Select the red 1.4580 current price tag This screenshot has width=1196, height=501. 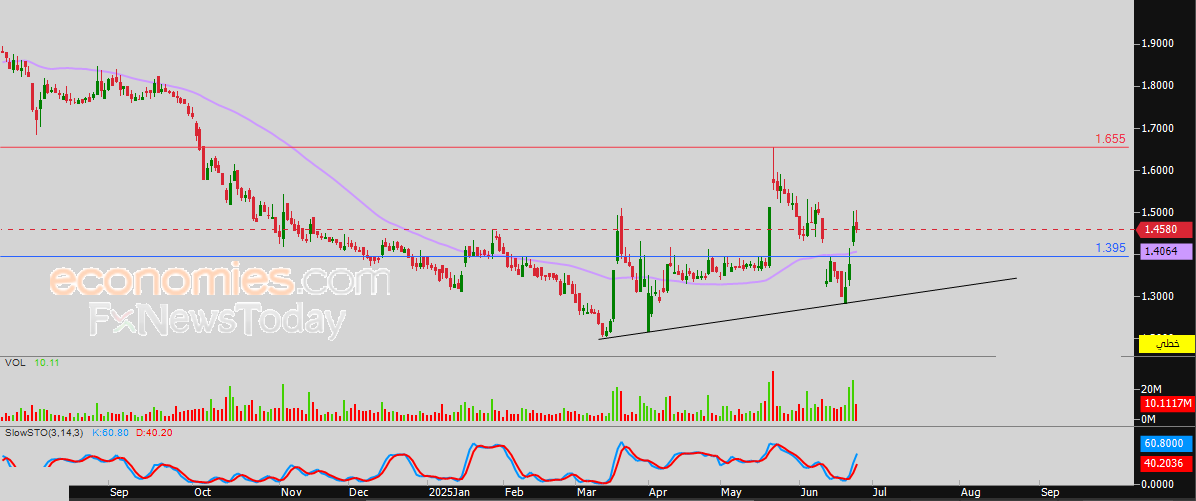tap(1164, 229)
